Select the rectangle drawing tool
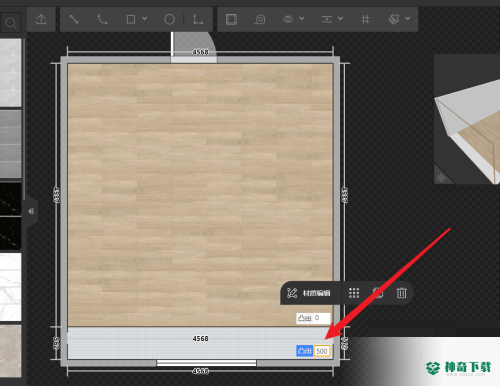This screenshot has width=500, height=386. (131, 19)
